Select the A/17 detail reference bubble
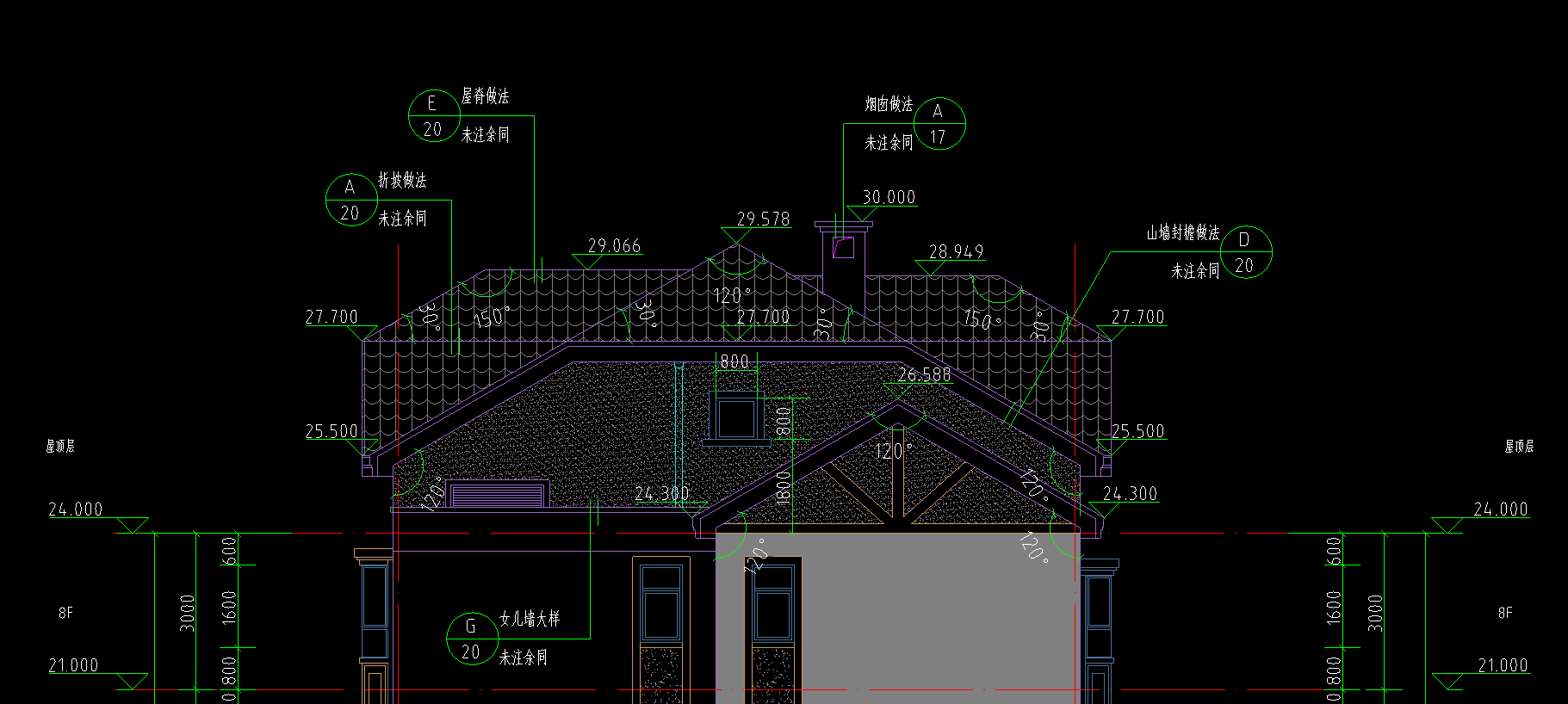Screen dimensions: 1568x704 (939, 124)
